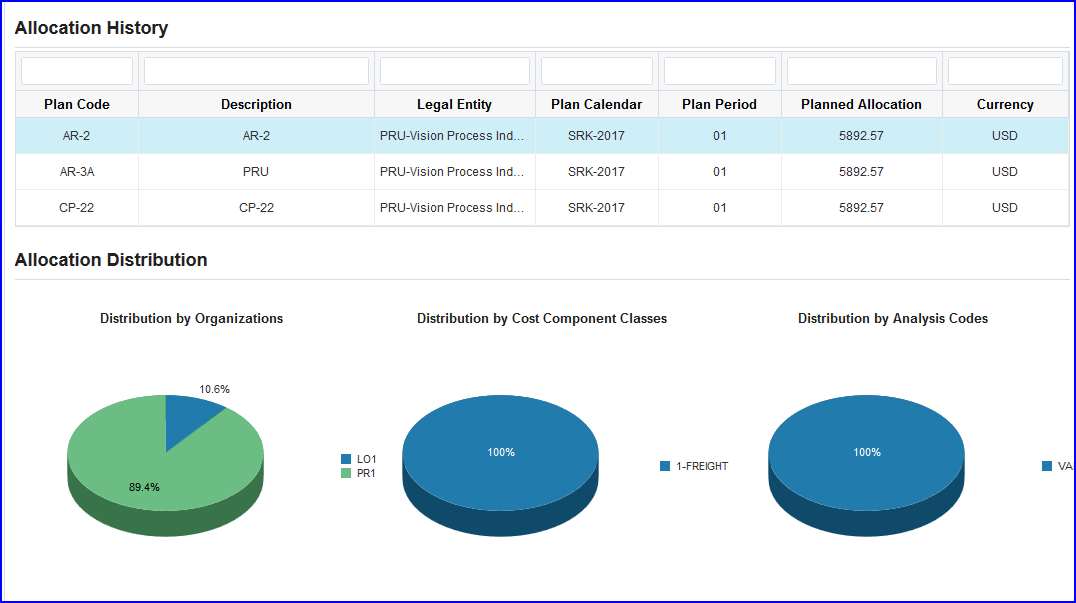The image size is (1076, 603).
Task: Click SRK-2017 in the AR-2 row
Action: (596, 136)
